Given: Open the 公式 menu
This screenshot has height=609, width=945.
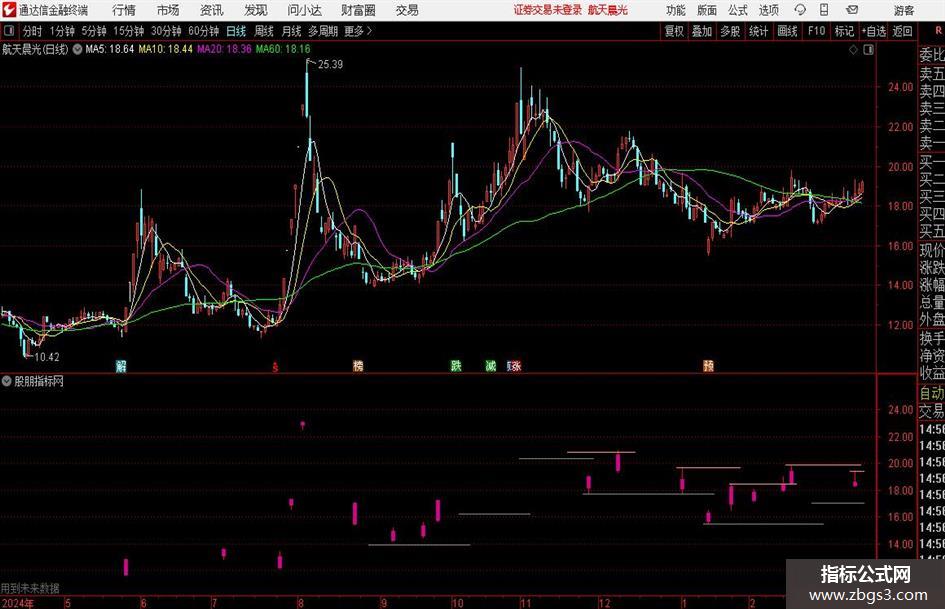Looking at the screenshot, I should tap(738, 10).
